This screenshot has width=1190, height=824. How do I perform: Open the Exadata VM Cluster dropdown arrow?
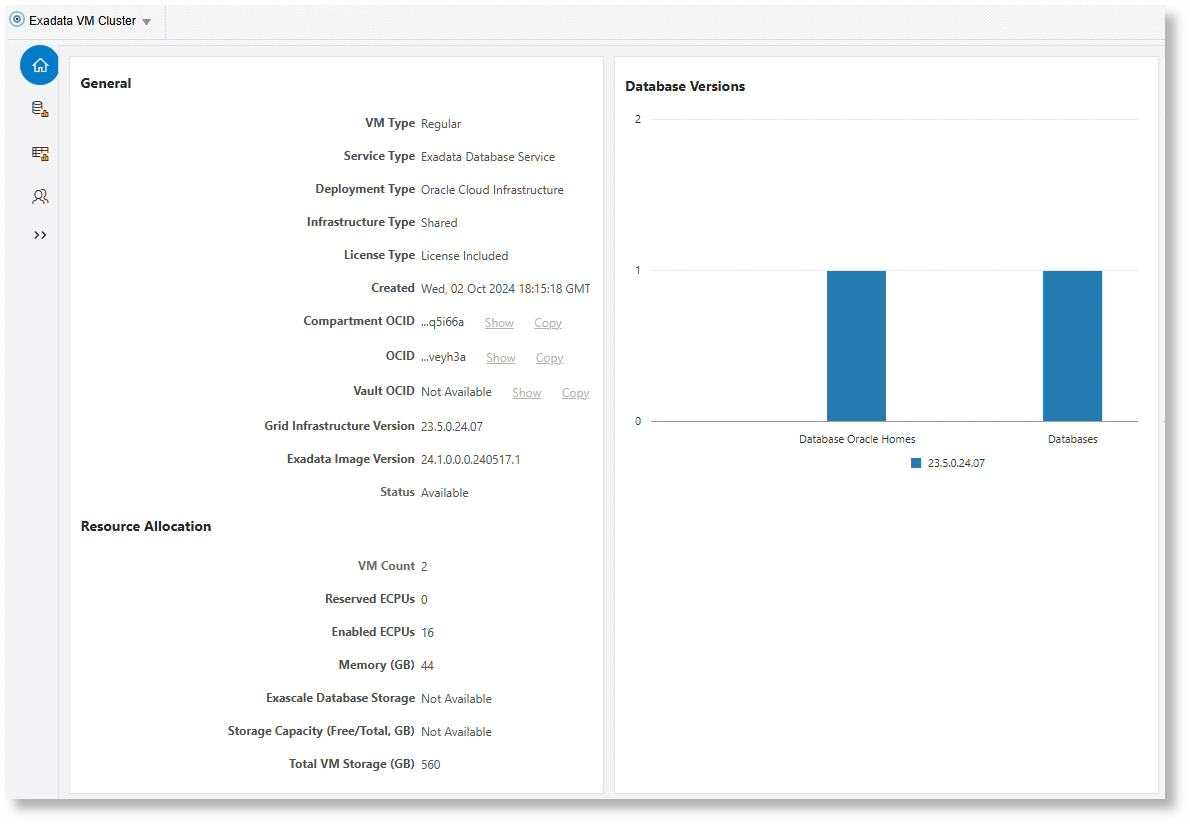[146, 22]
